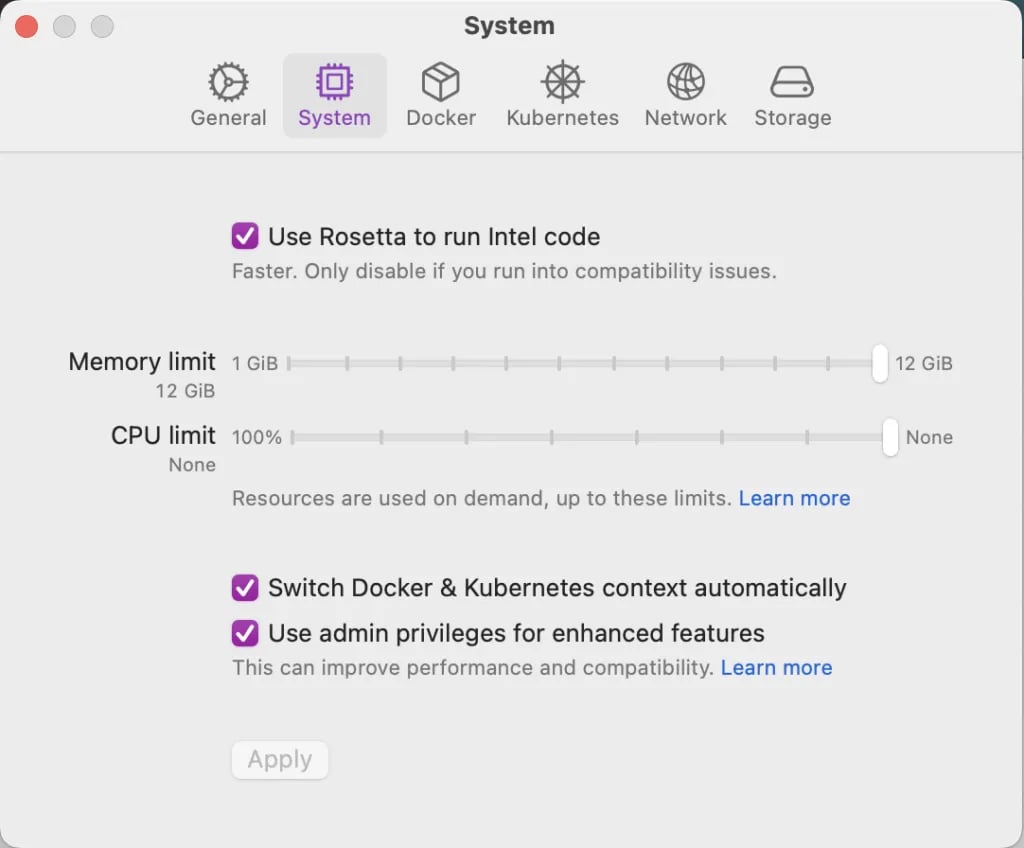
Task: Open the Storage drive icon
Action: pyautogui.click(x=792, y=82)
